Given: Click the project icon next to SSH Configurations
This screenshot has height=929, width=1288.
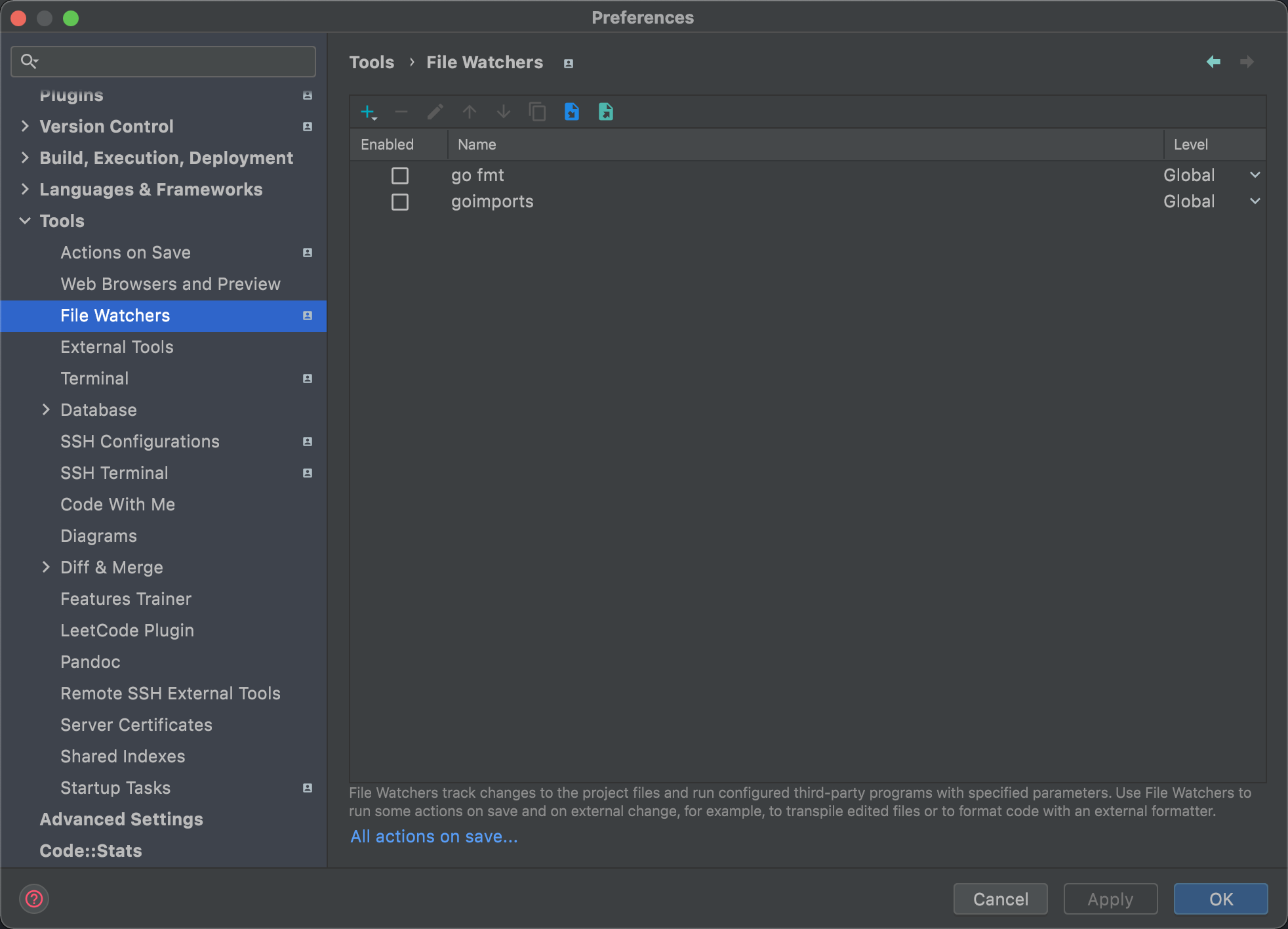Looking at the screenshot, I should click(308, 442).
